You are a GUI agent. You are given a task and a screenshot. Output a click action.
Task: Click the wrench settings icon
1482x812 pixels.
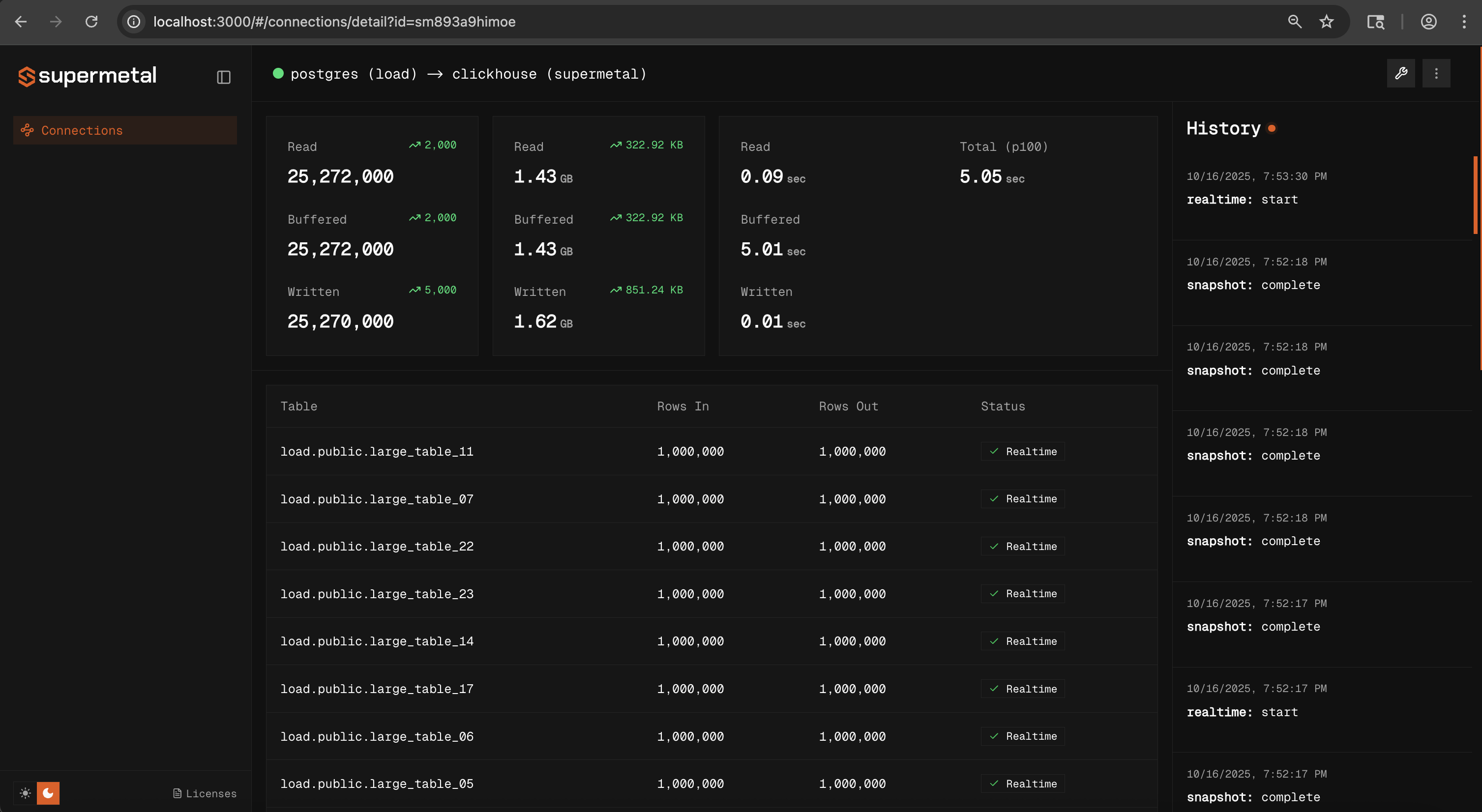pyautogui.click(x=1401, y=74)
